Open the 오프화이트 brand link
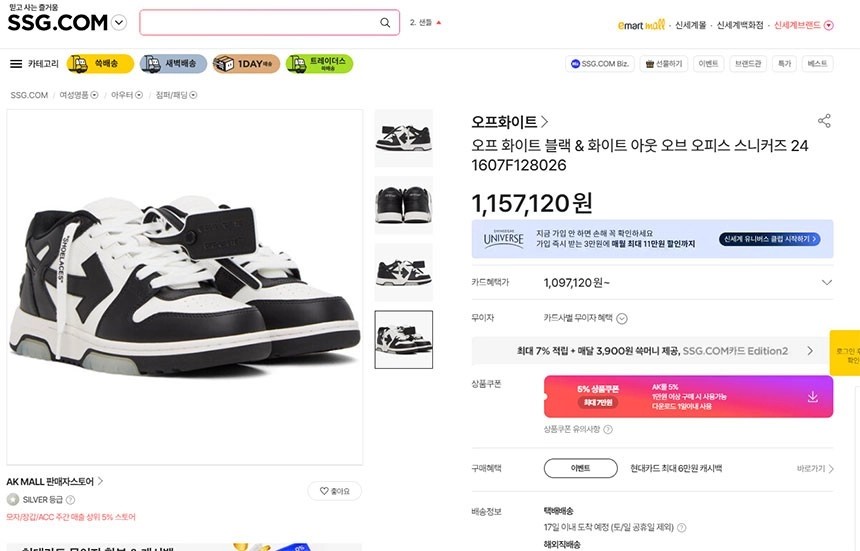This screenshot has width=860, height=551. pyautogui.click(x=510, y=122)
